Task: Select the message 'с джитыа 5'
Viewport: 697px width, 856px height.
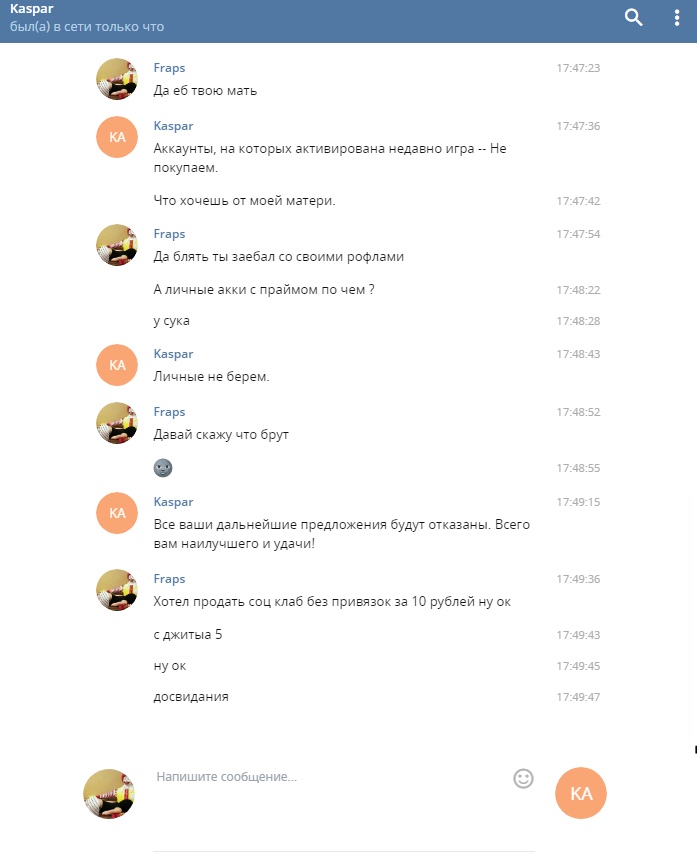Action: (188, 634)
